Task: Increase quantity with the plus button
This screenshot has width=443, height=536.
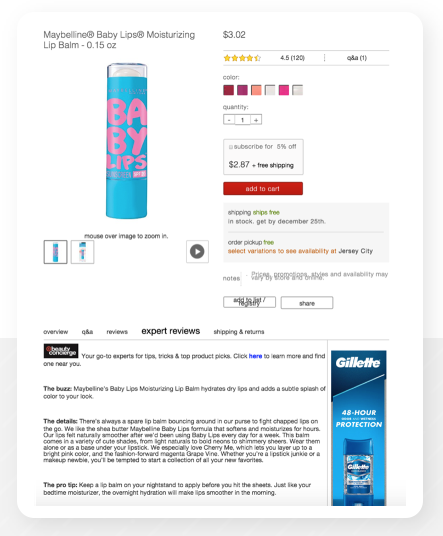Action: click(256, 120)
